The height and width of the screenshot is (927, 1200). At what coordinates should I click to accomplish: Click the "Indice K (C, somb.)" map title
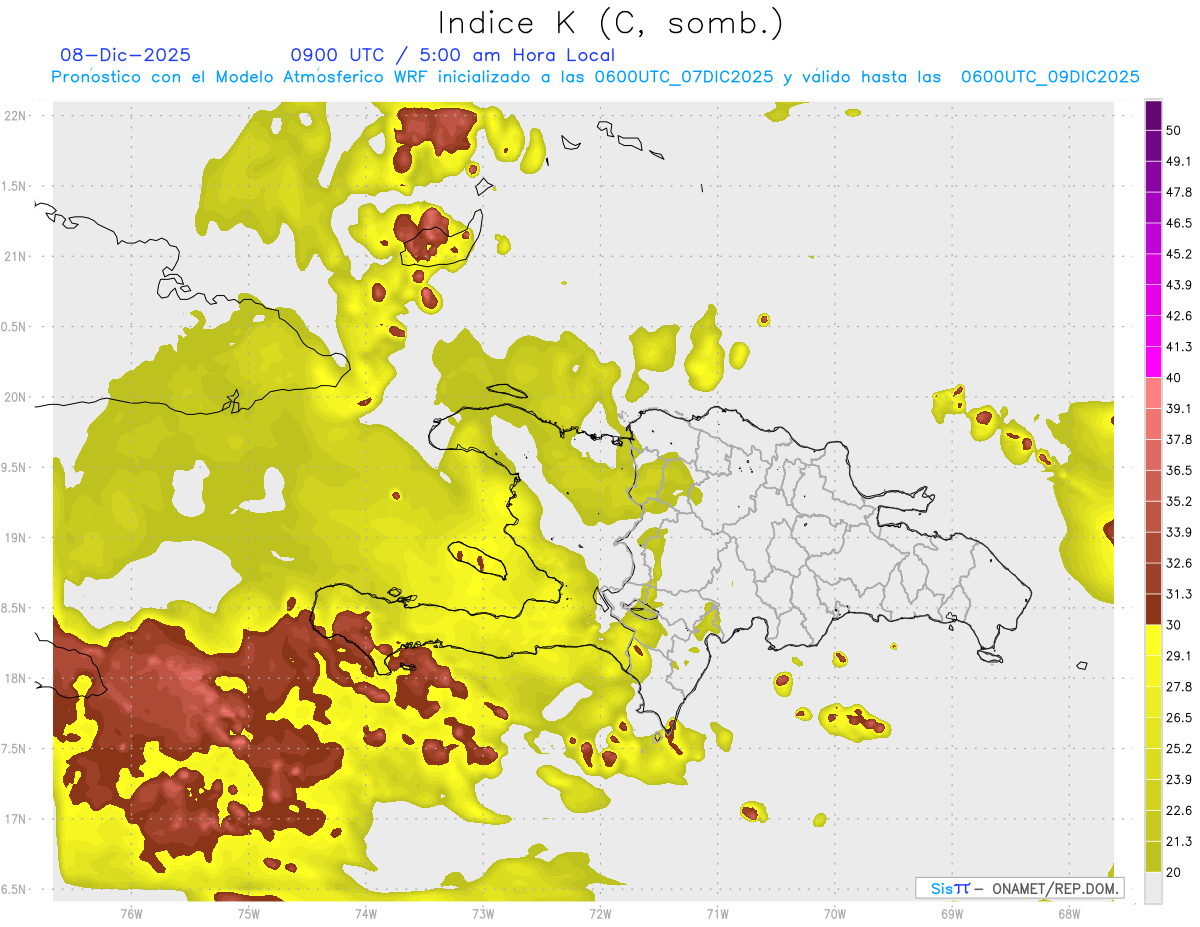coord(610,23)
